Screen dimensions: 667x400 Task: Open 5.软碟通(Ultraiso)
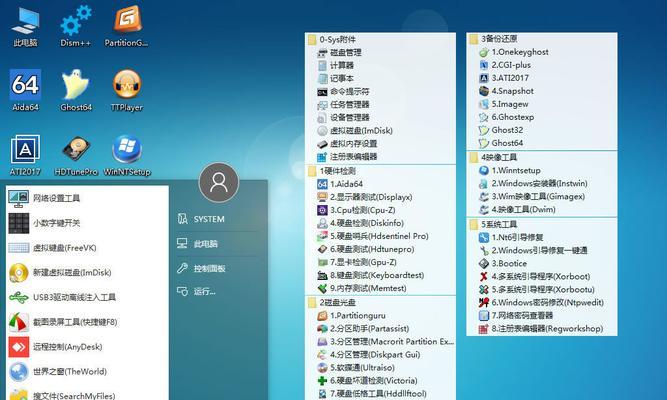point(380,368)
